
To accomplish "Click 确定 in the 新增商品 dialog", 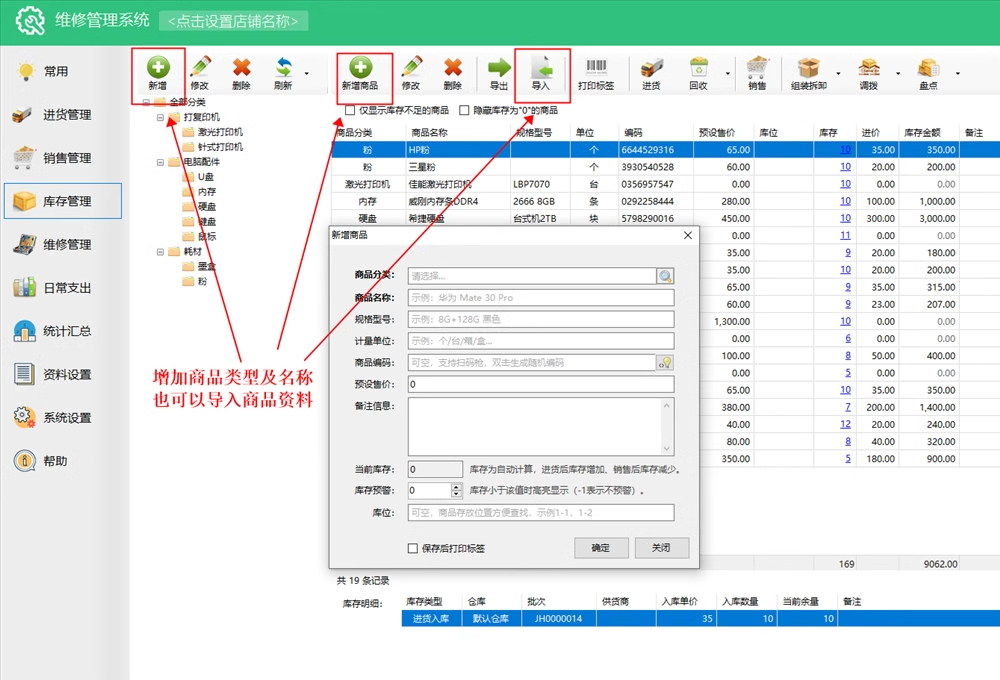I will pyautogui.click(x=601, y=548).
